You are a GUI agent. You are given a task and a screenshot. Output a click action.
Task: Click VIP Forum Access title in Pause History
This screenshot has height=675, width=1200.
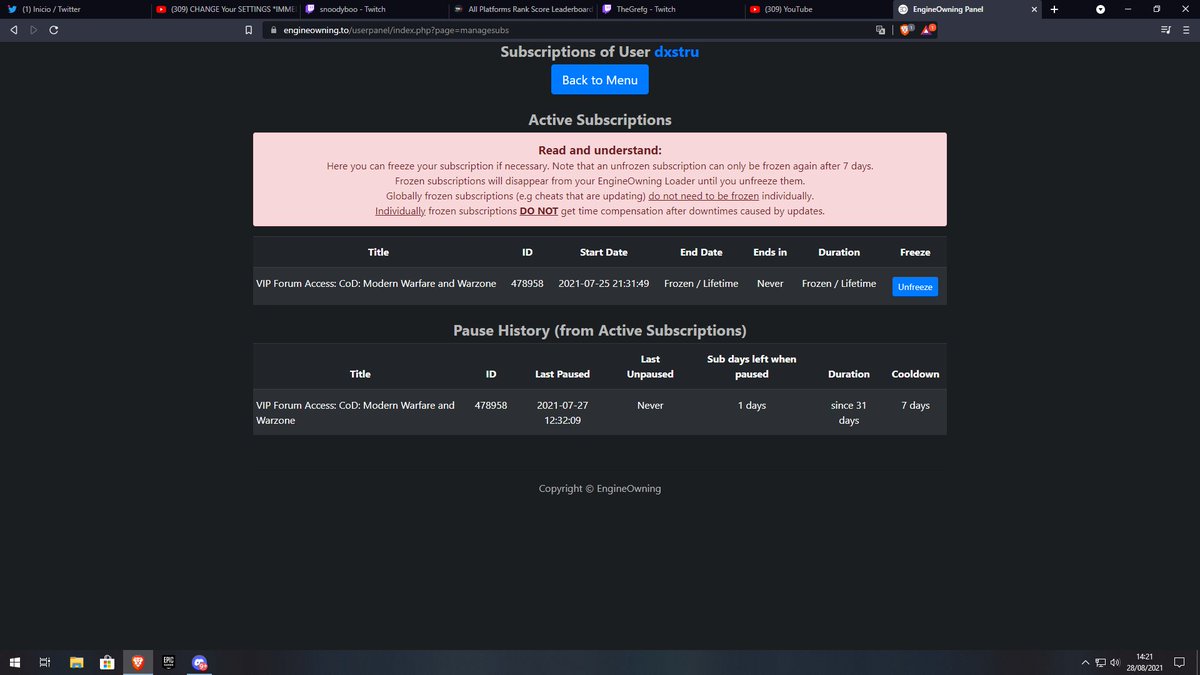coord(355,413)
